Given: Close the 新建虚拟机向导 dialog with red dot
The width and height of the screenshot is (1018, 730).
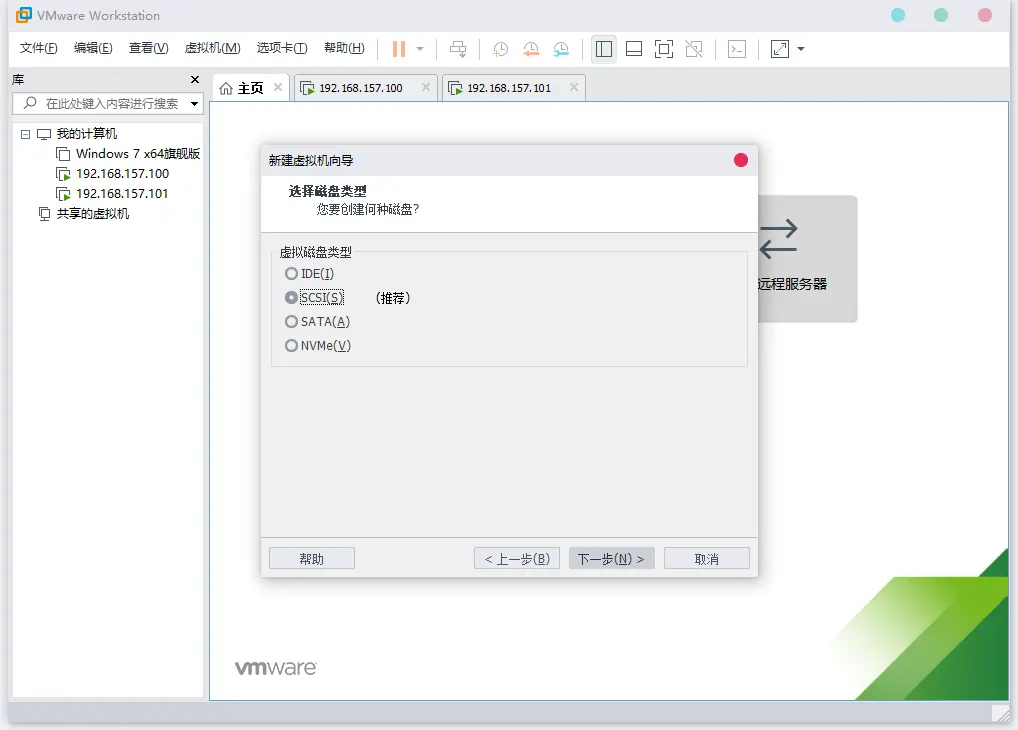Looking at the screenshot, I should tap(741, 160).
